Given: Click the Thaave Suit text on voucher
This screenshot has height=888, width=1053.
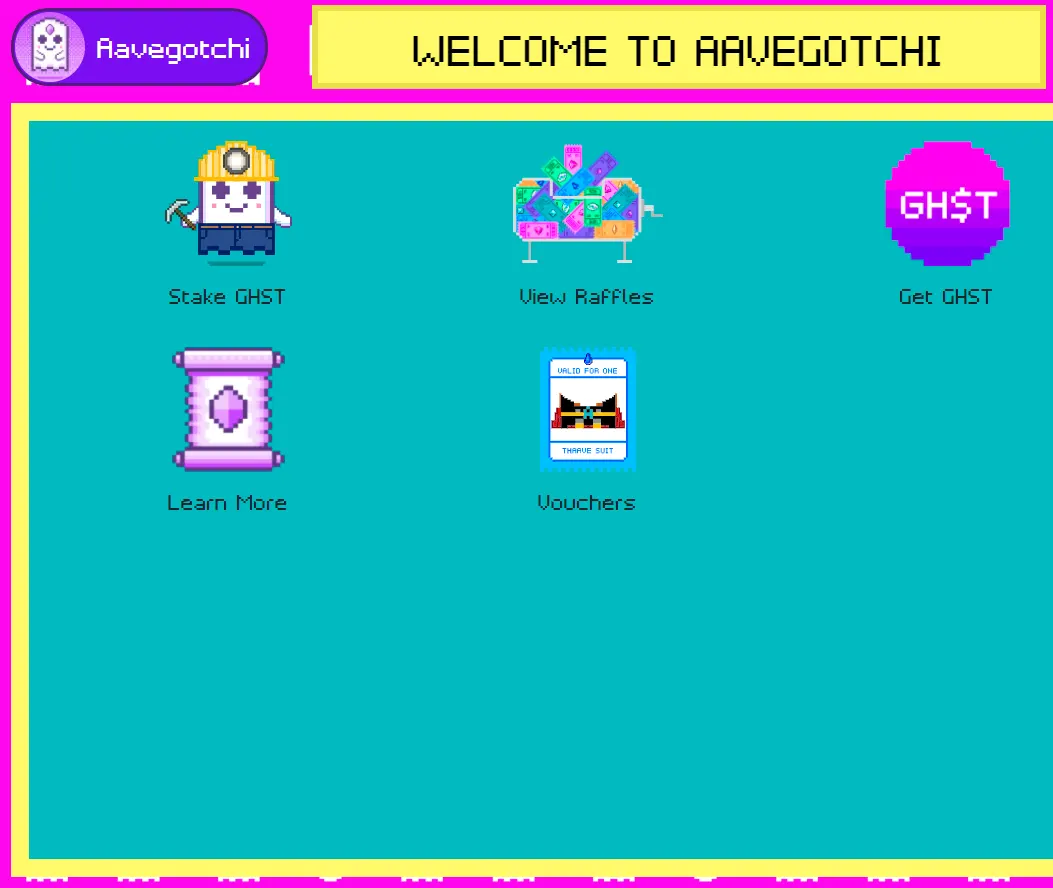Looking at the screenshot, I should click(x=587, y=450).
